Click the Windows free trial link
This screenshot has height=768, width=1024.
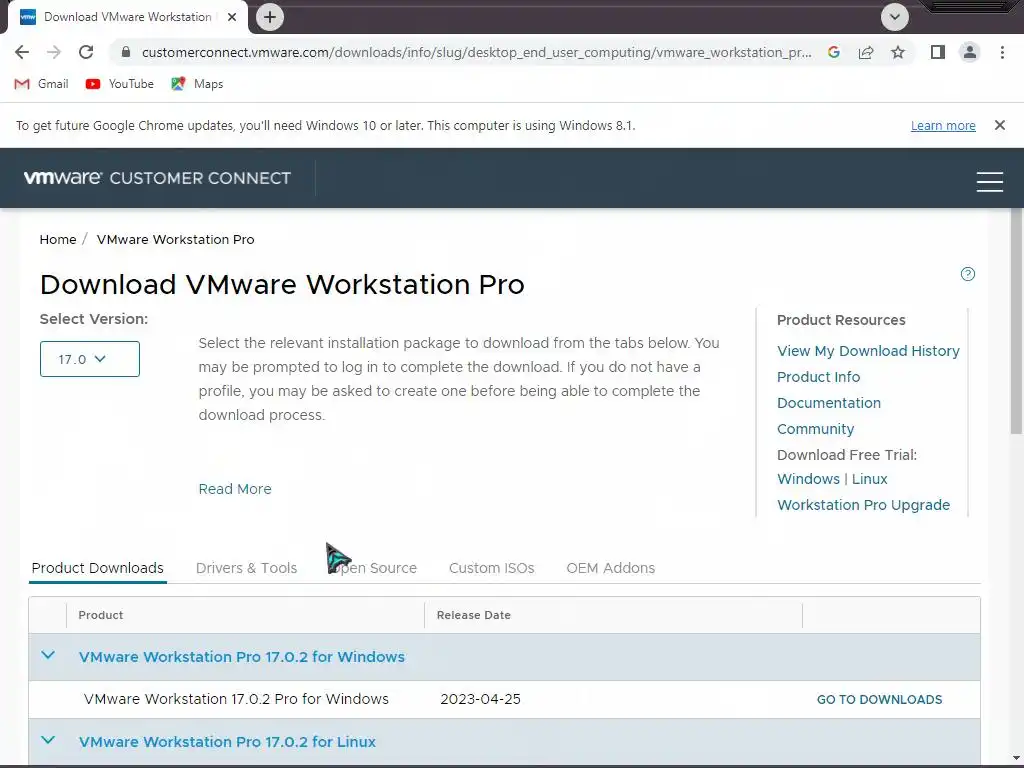coord(808,479)
